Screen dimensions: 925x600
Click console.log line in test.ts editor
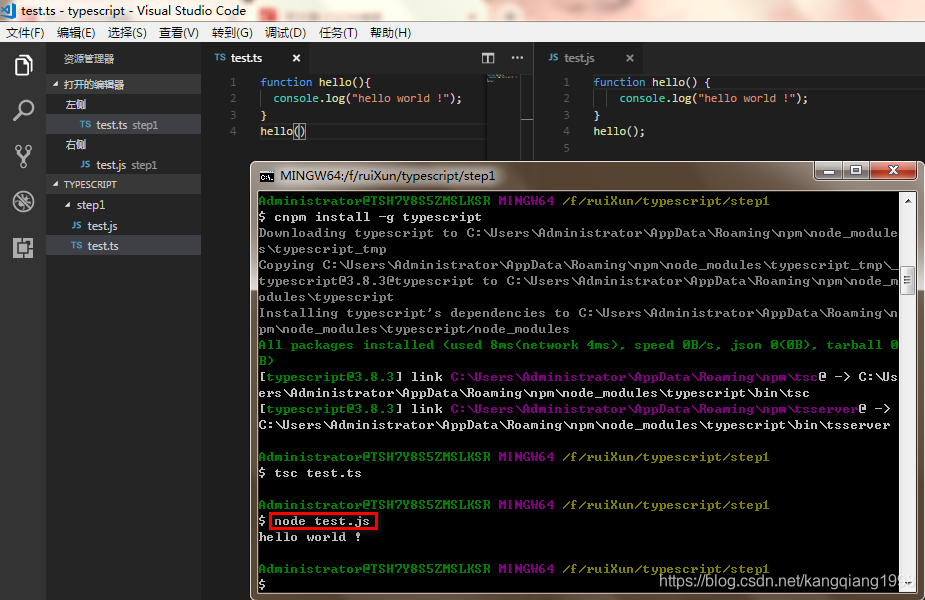tap(367, 98)
